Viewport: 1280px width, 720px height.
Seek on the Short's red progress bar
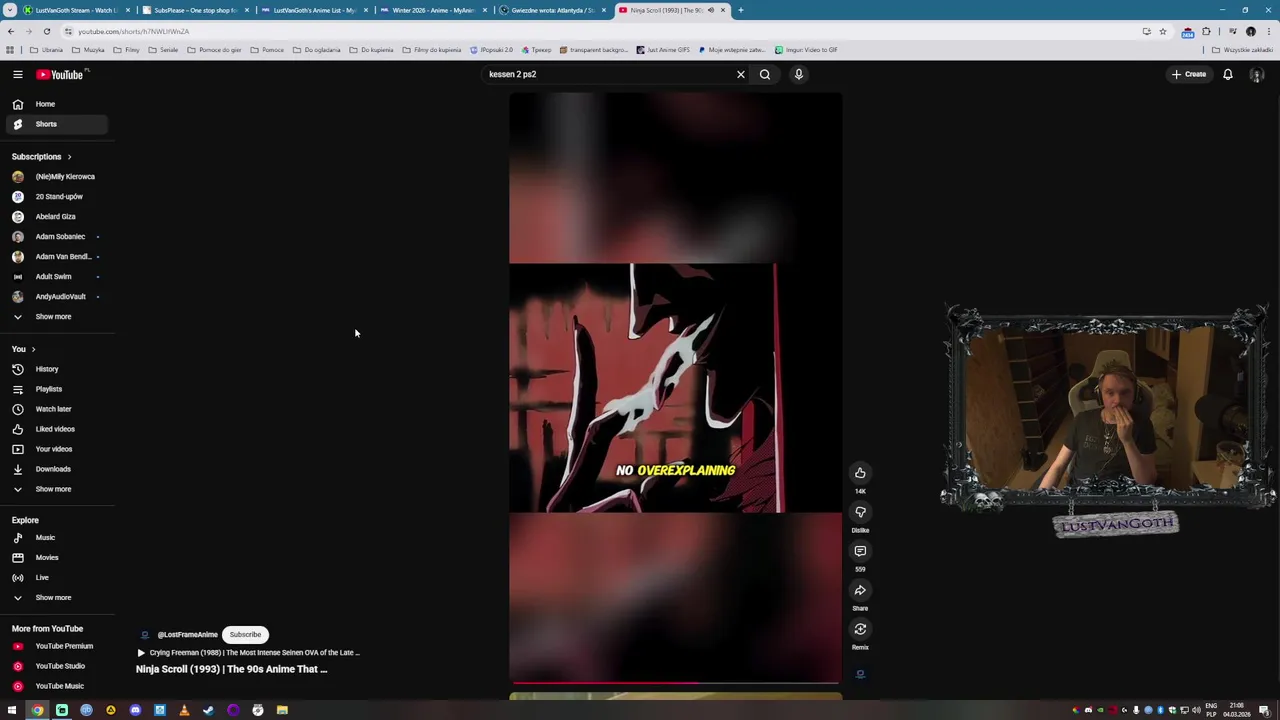pos(675,683)
